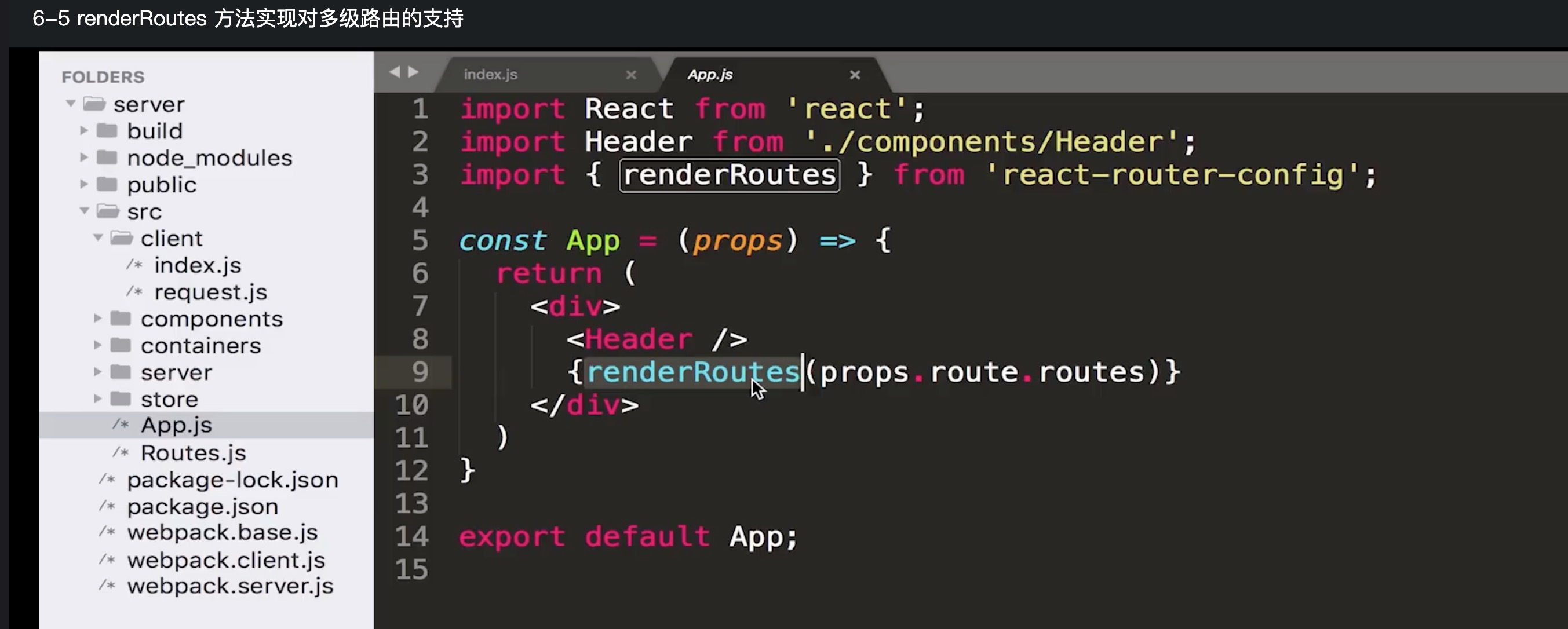The image size is (1568, 629).
Task: Click the containers folder icon
Action: pyautogui.click(x=121, y=345)
